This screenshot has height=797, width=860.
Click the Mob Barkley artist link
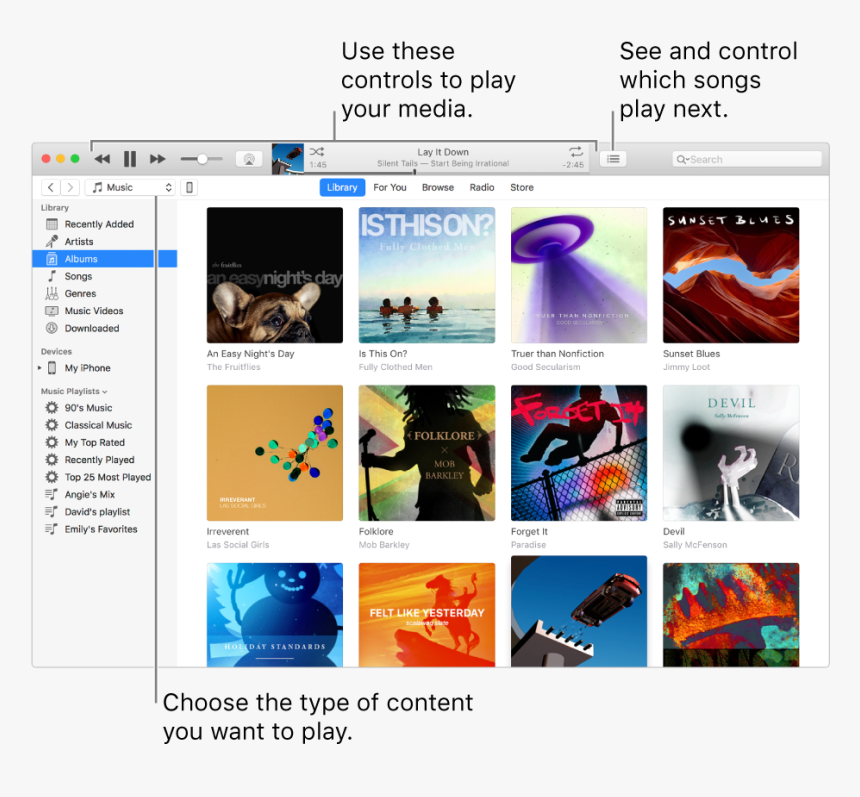click(x=384, y=545)
